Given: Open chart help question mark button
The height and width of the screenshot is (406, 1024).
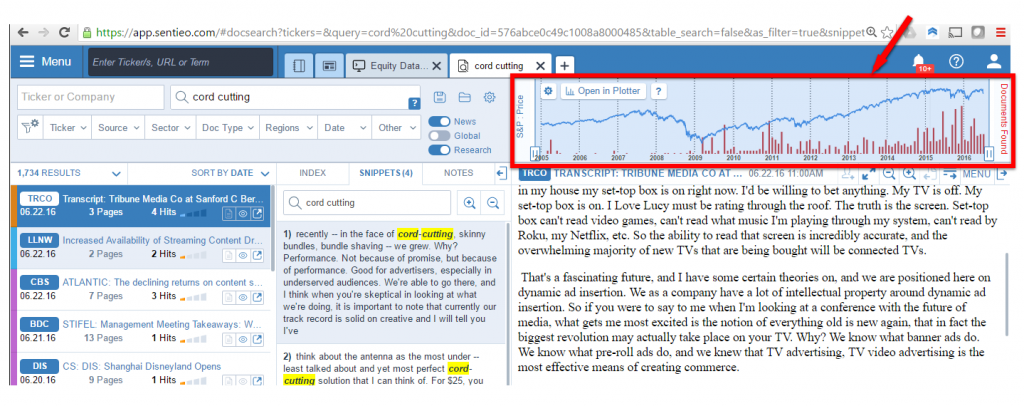Looking at the screenshot, I should click(x=658, y=91).
